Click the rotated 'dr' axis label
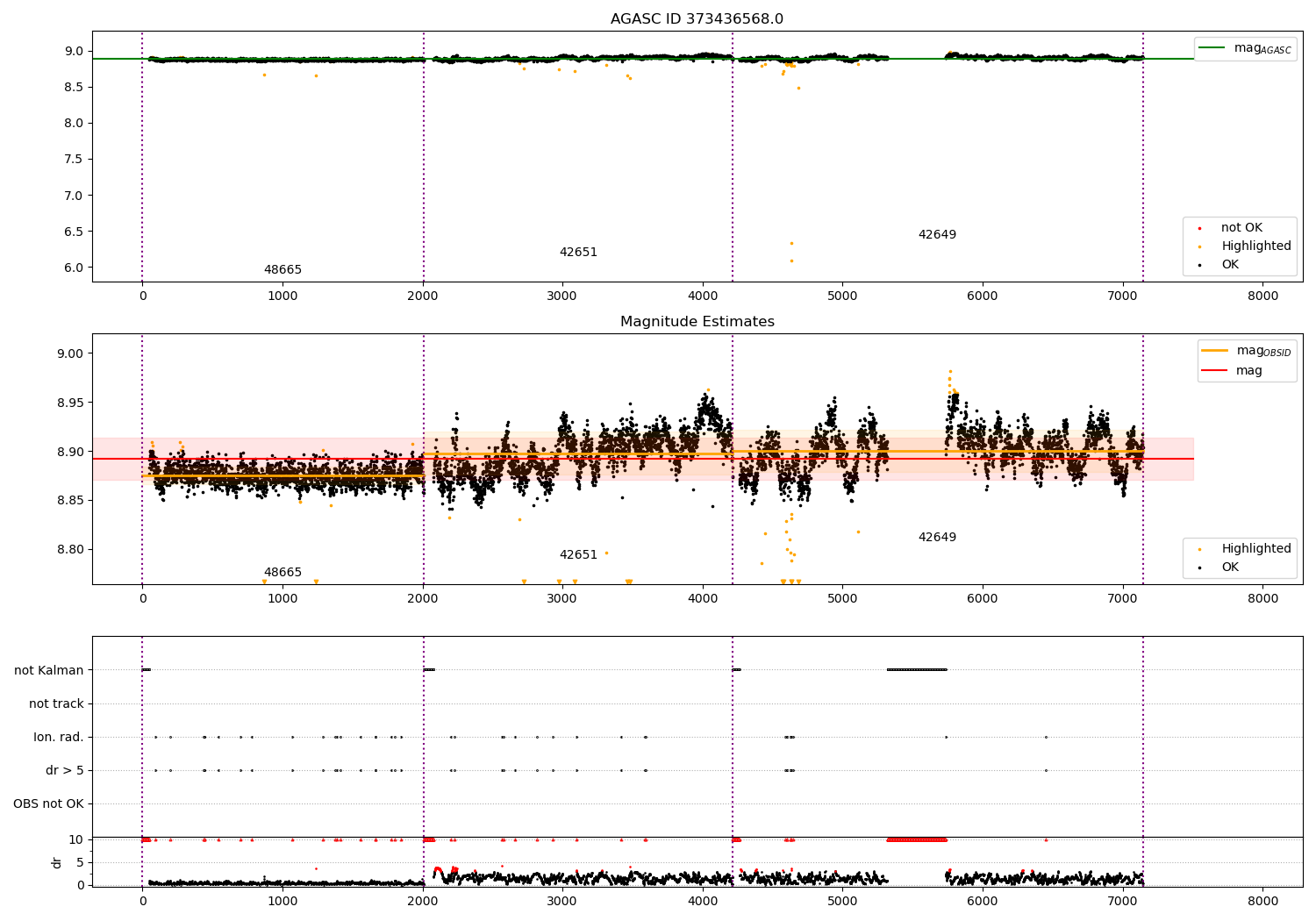 point(57,862)
